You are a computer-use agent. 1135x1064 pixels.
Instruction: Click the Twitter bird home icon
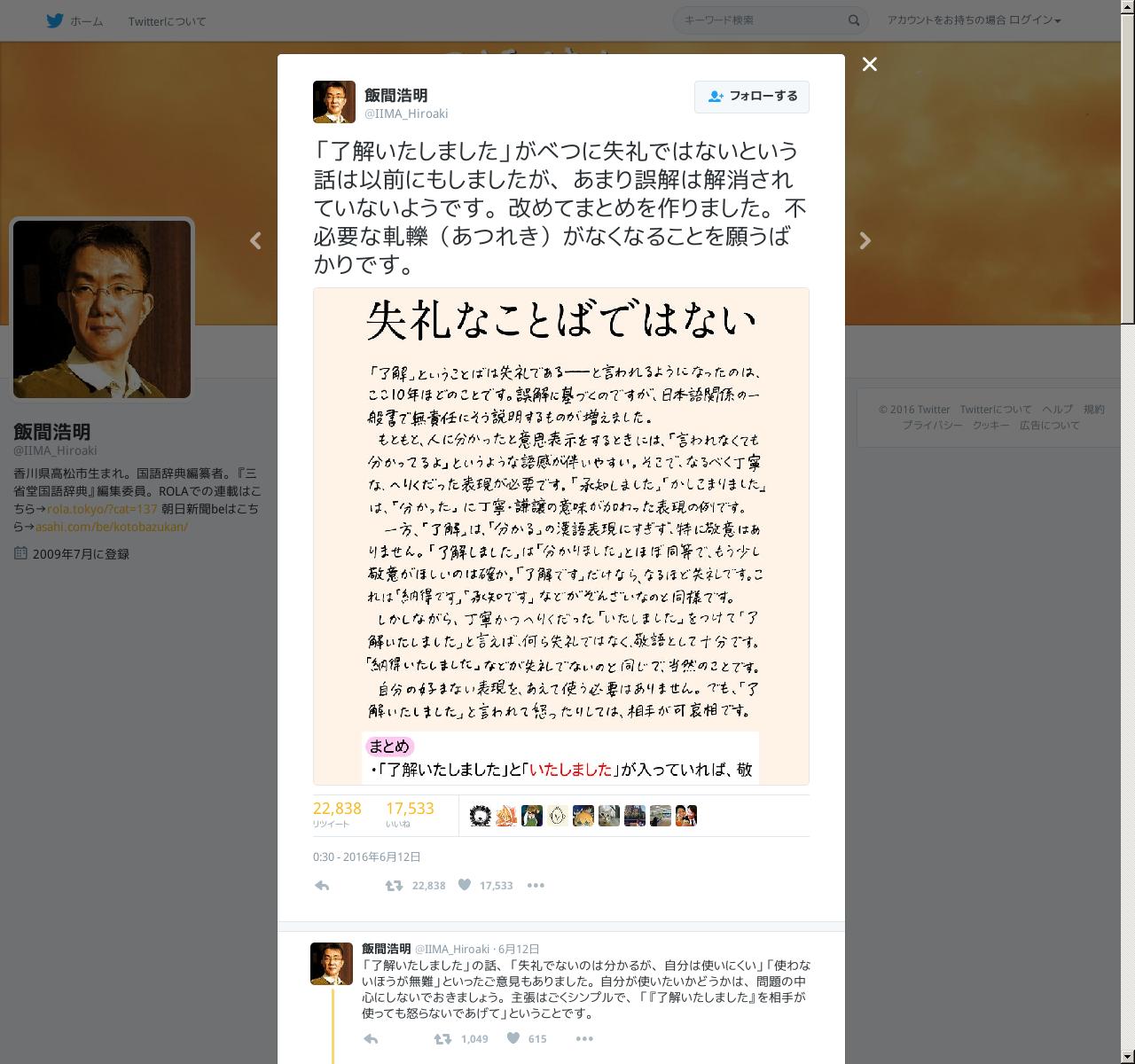tap(55, 20)
